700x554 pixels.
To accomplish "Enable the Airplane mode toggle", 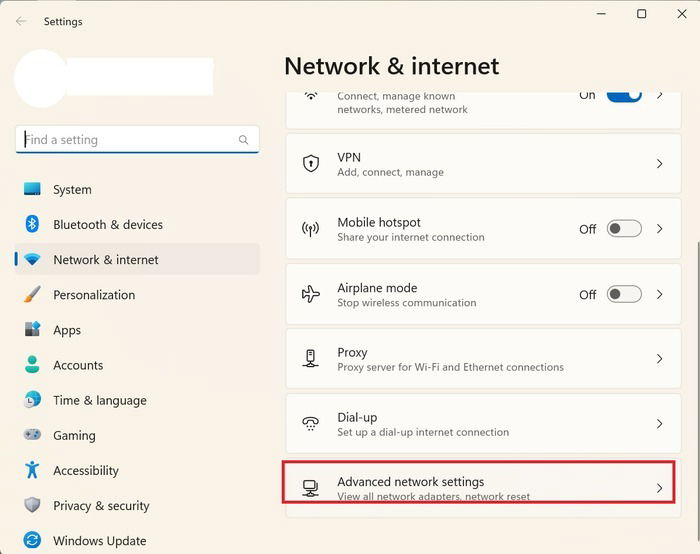I will (x=624, y=294).
